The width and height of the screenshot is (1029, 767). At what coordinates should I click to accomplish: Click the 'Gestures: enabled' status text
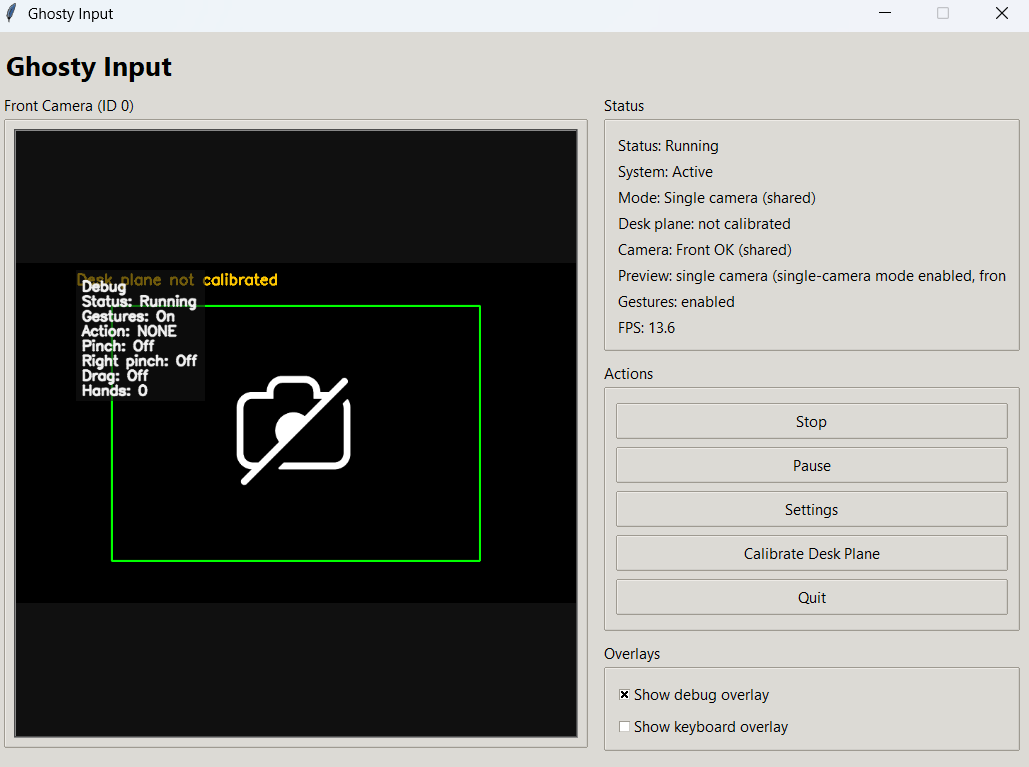click(676, 302)
